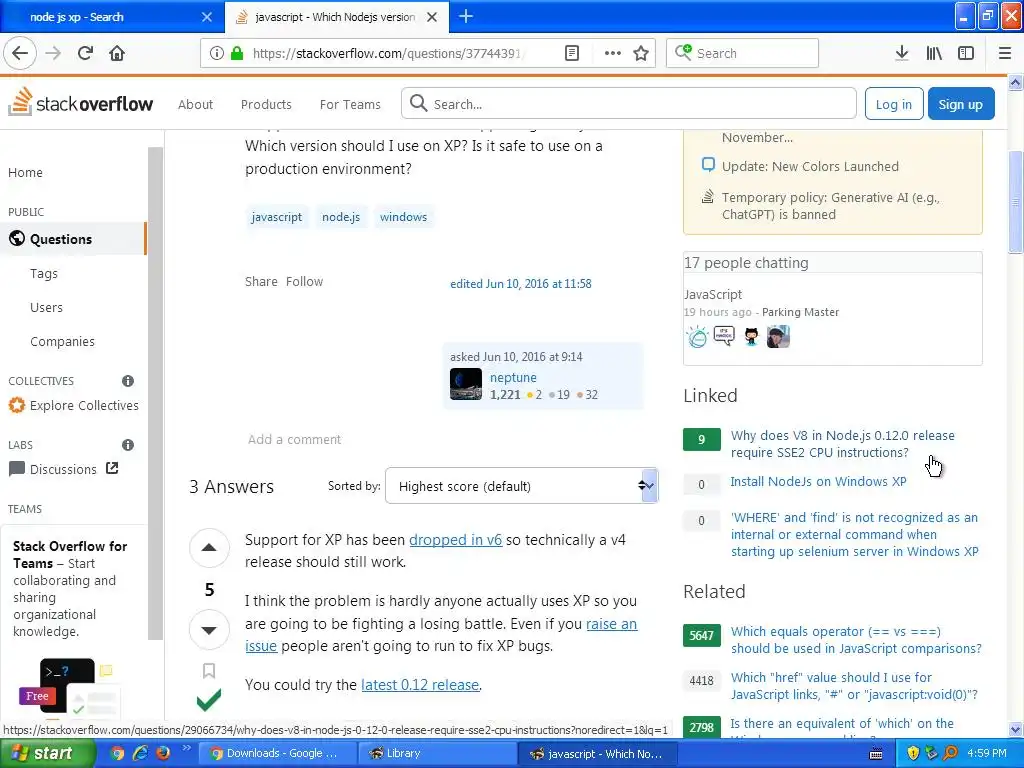Click the Stack Overflow logo
Image resolution: width=1024 pixels, height=768 pixels.
click(x=81, y=103)
